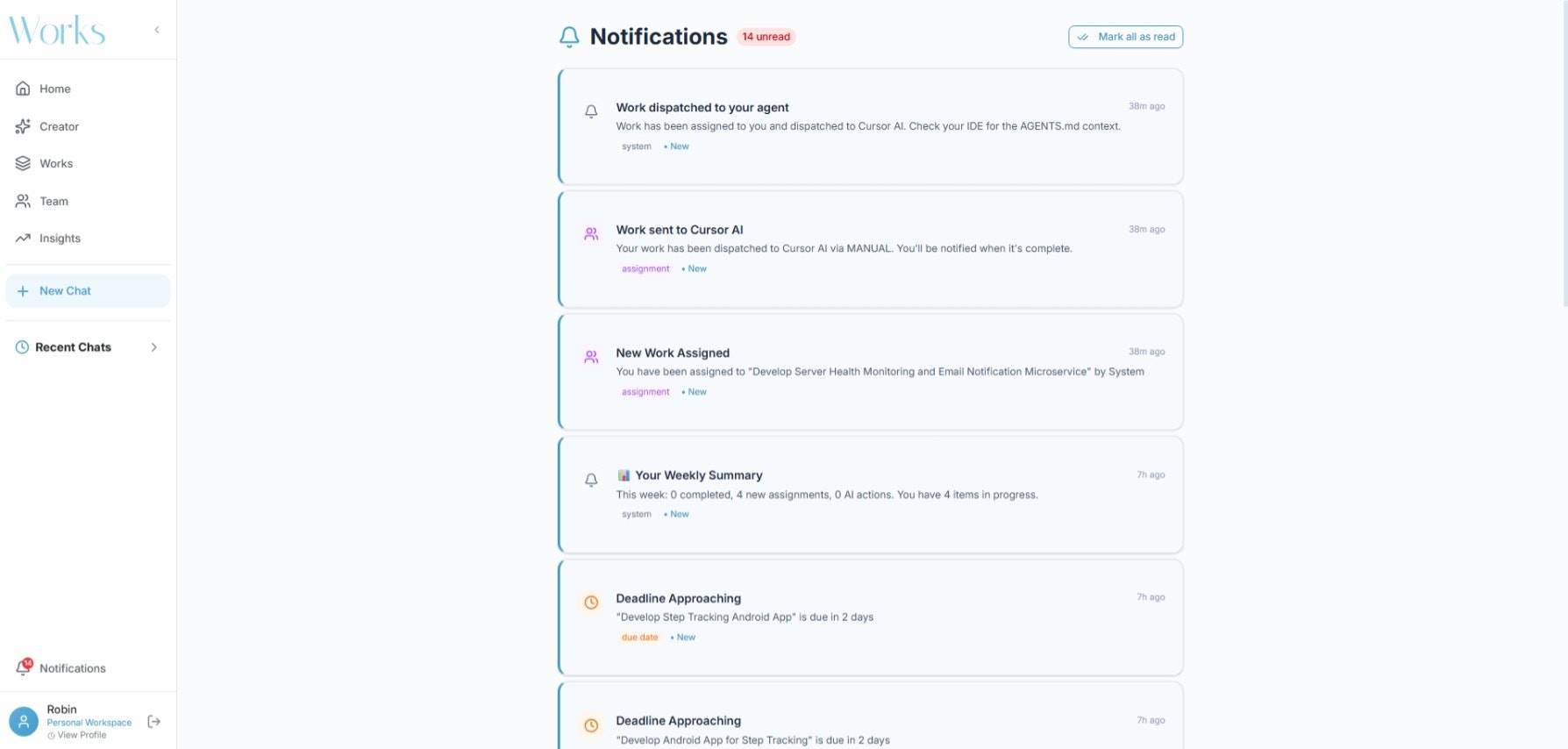This screenshot has width=1568, height=749.
Task: Open the Work dispatched to your agent notification
Action: point(871,126)
